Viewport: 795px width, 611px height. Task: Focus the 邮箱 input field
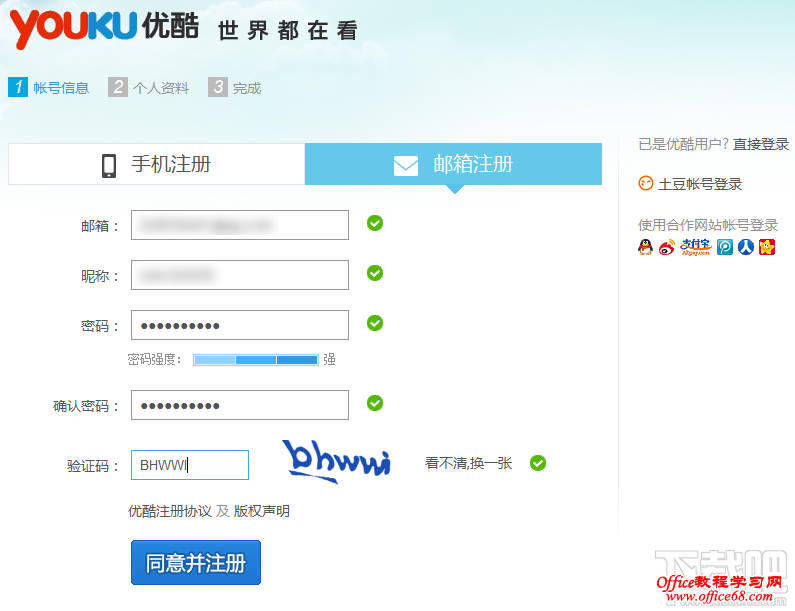click(x=240, y=225)
